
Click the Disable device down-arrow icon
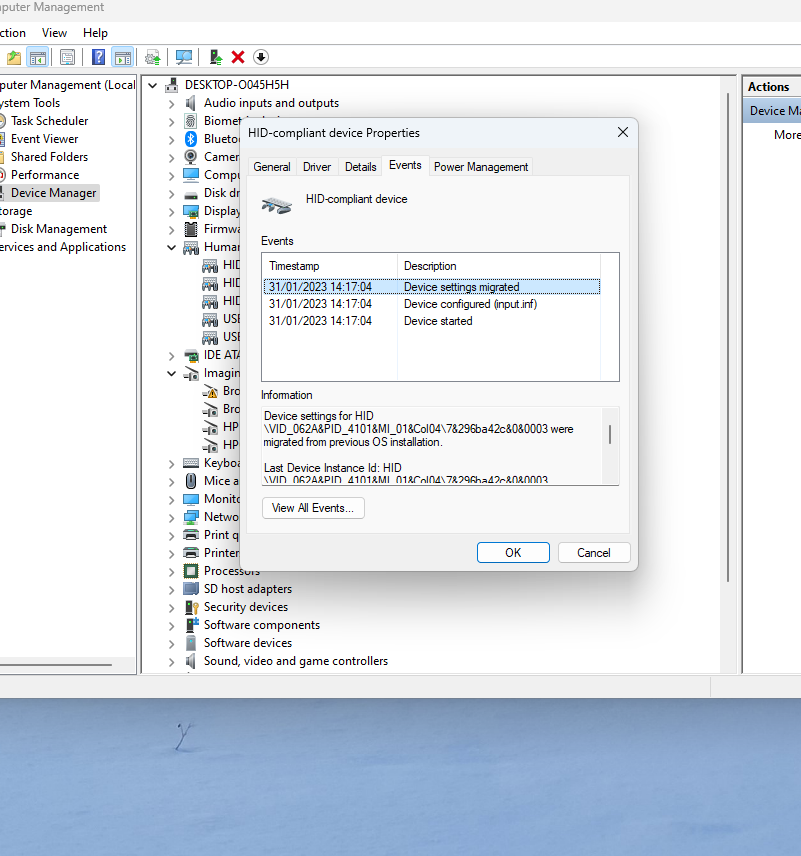point(261,57)
